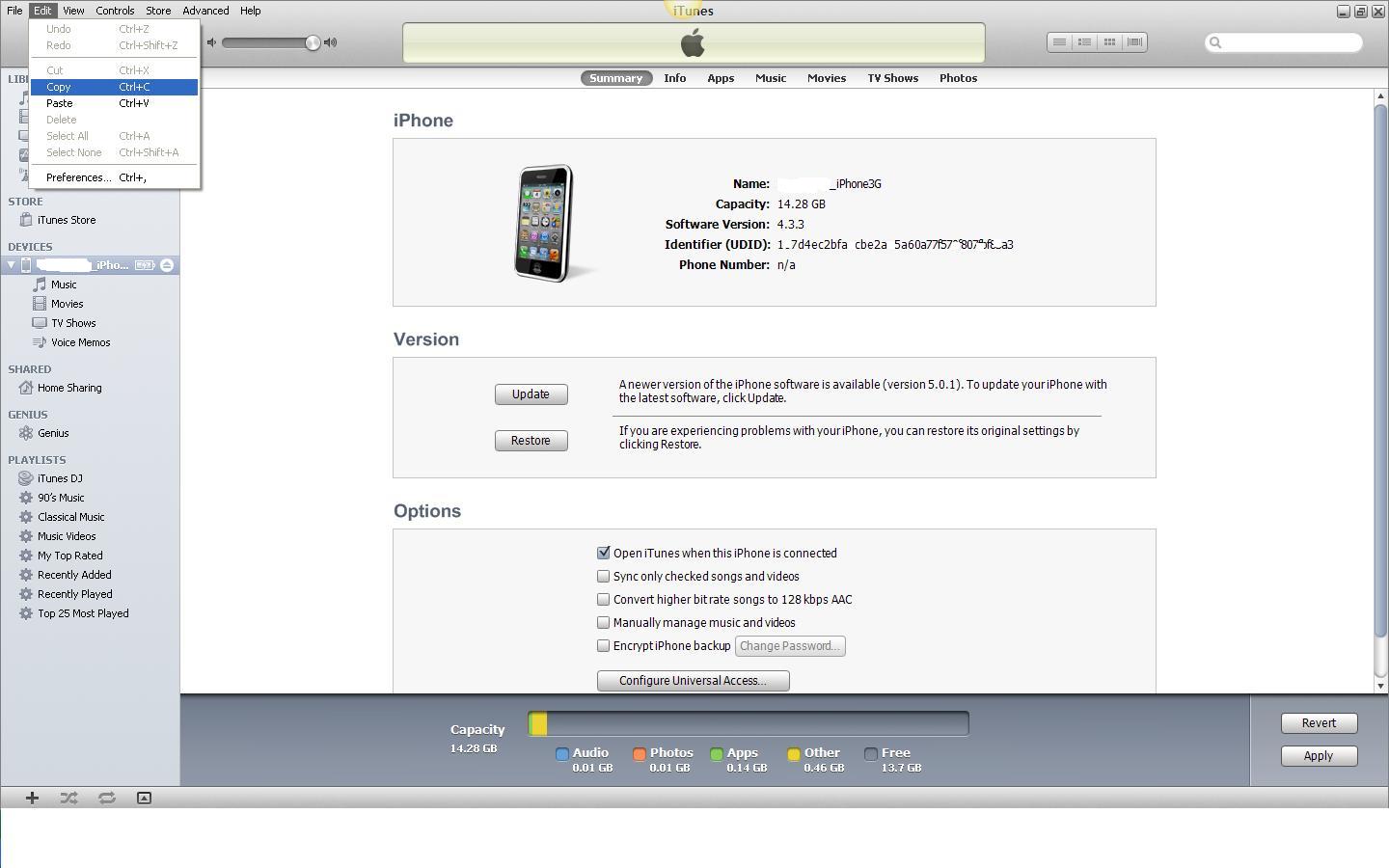Click scrollbar down arrow of summary pane

pos(1380,686)
